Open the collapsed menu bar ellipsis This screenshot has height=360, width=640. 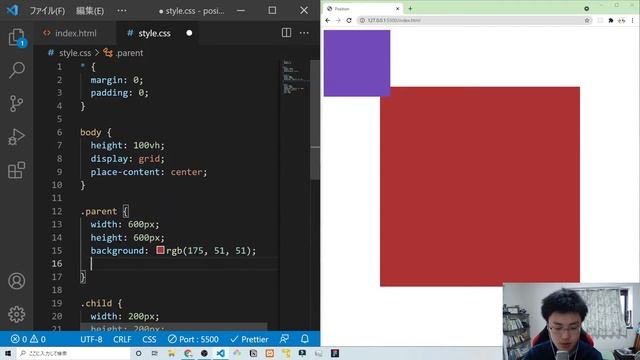tap(122, 11)
